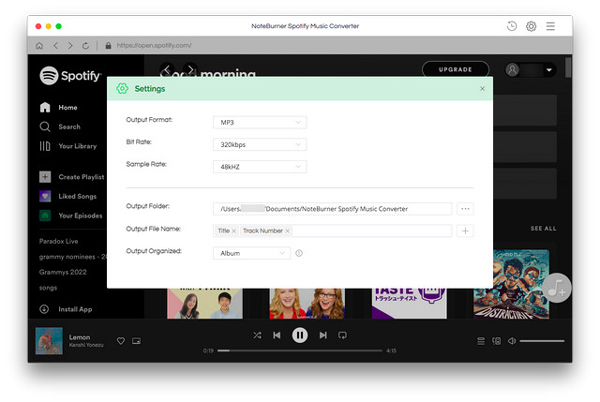
Task: Toggle repeat mode
Action: point(342,335)
